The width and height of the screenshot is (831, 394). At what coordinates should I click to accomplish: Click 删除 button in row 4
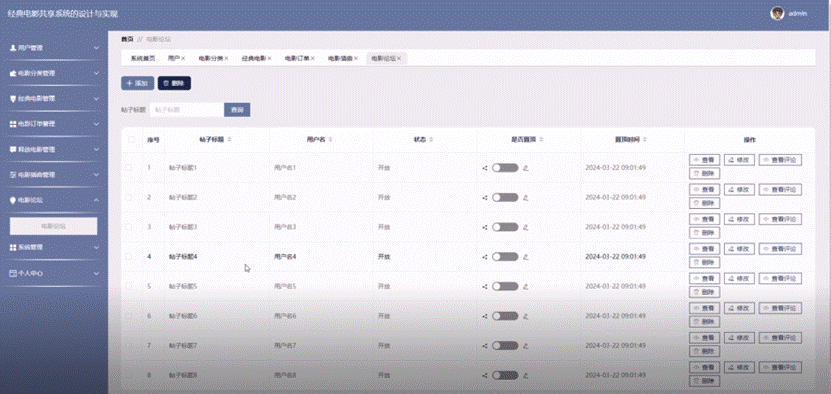[x=704, y=262]
